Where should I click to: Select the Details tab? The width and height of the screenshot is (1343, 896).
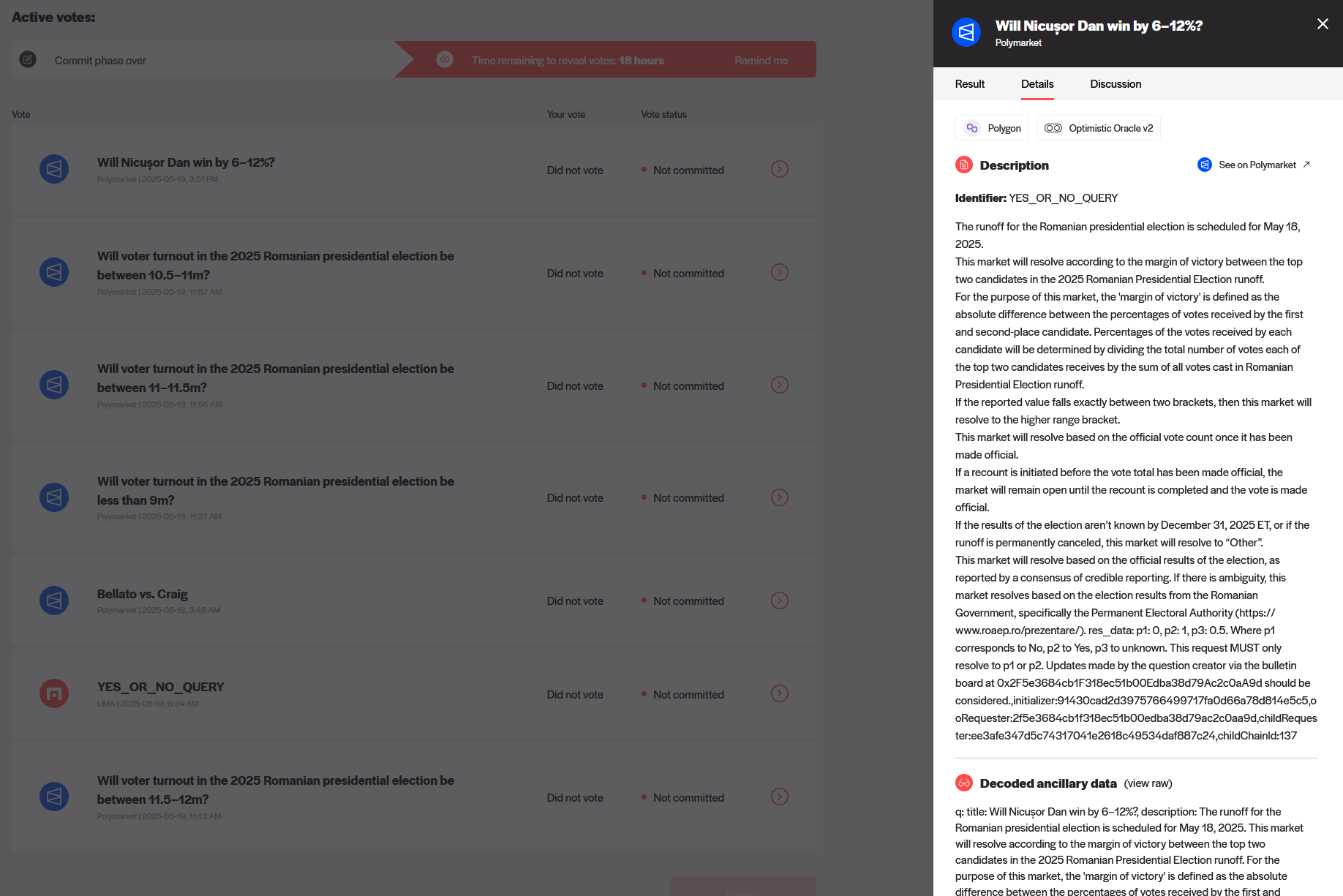1037,84
